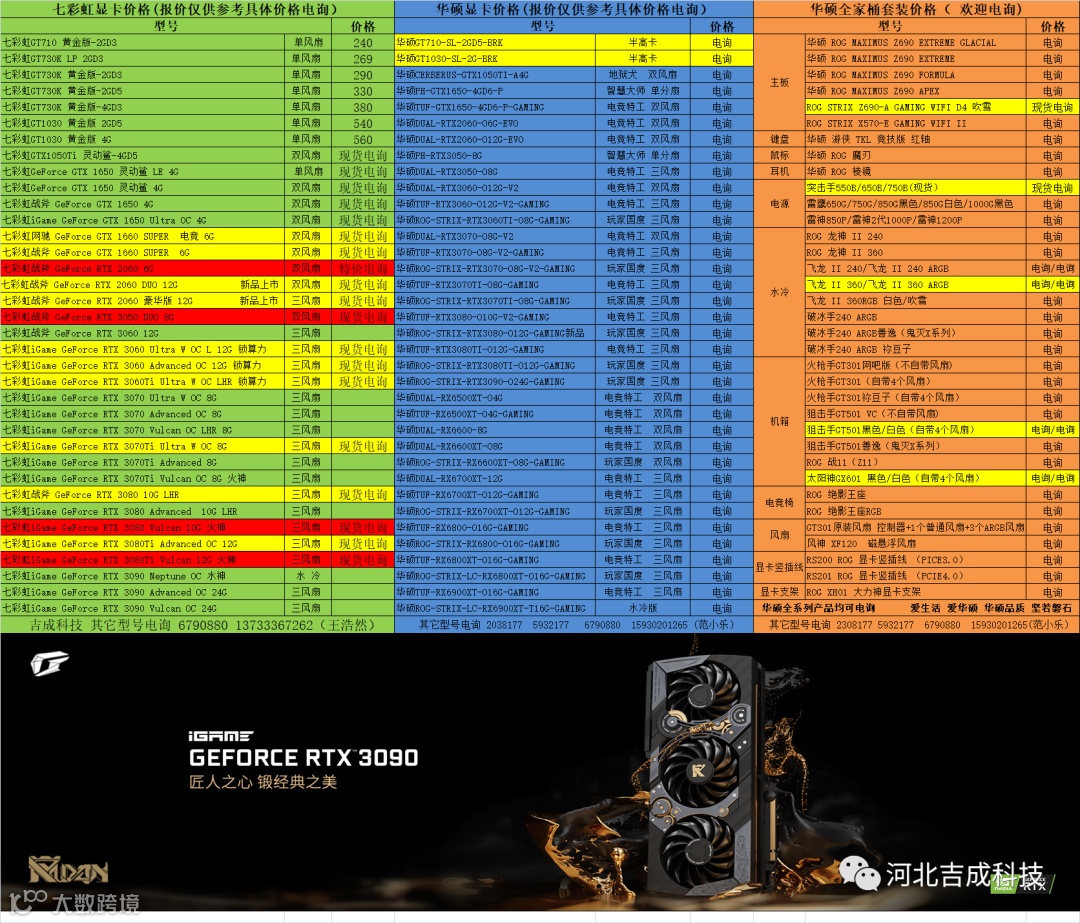Select the cell 突击手550B/650B/750B(现货)

(x=915, y=188)
